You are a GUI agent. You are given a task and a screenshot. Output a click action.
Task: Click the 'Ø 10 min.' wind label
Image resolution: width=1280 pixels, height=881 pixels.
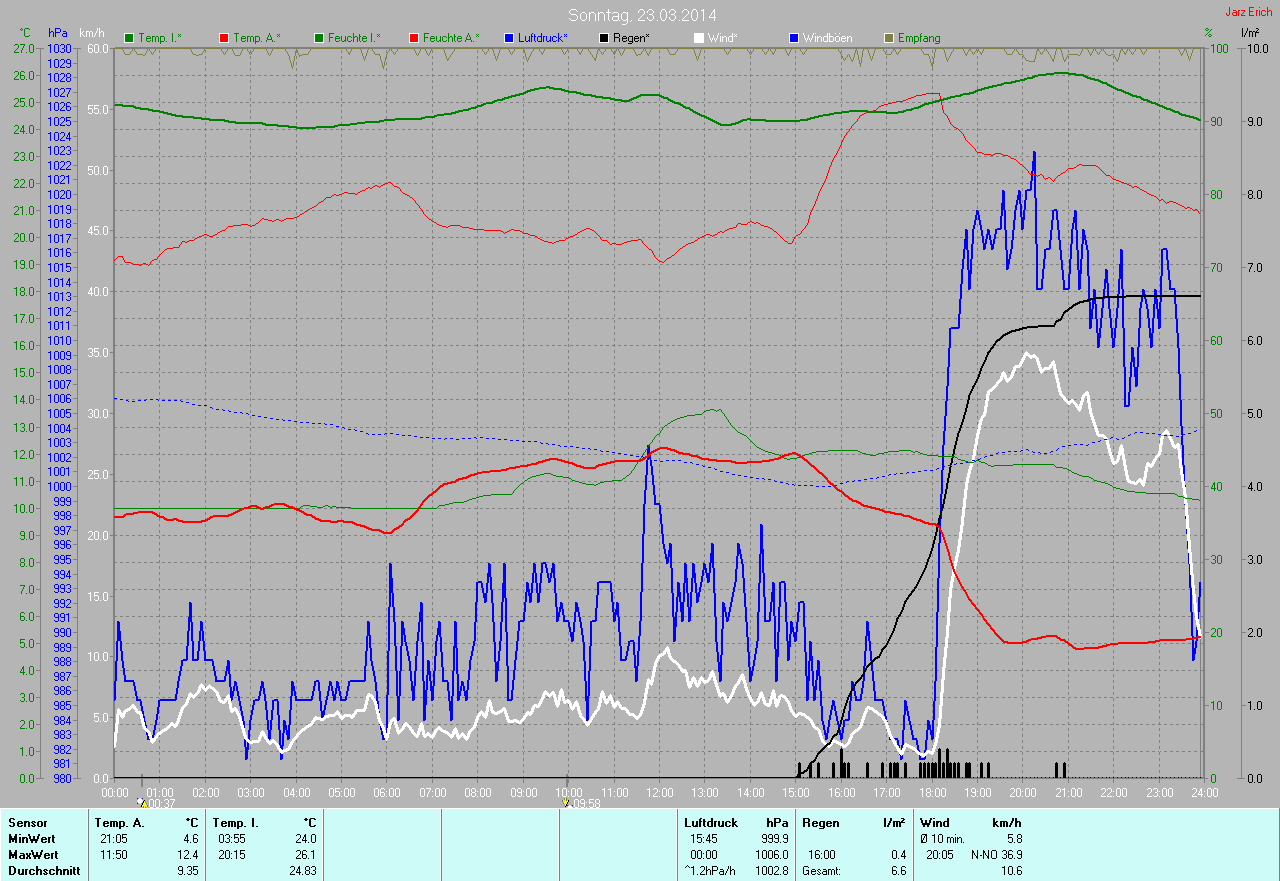[943, 839]
